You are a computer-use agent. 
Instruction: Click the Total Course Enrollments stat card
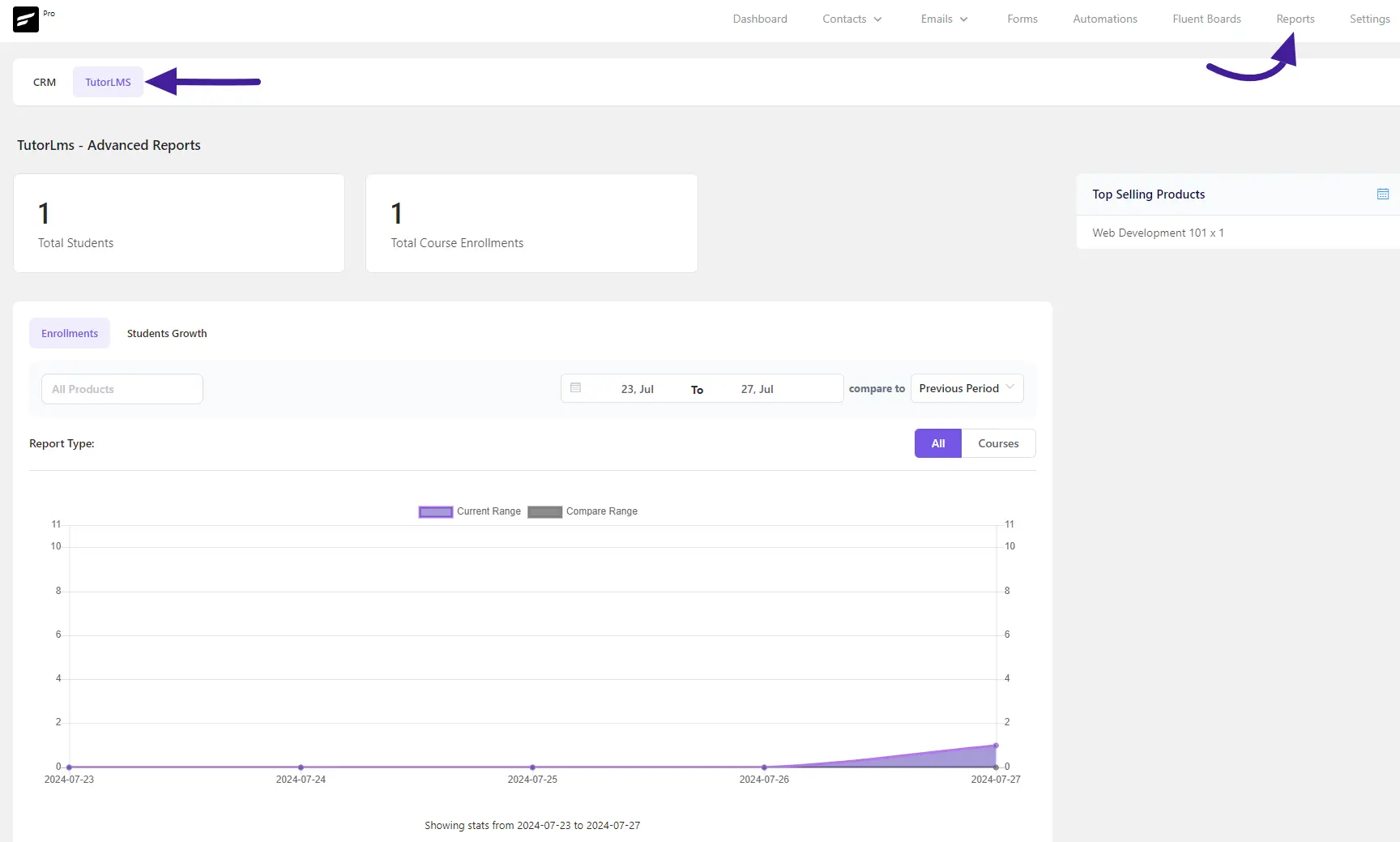point(531,223)
